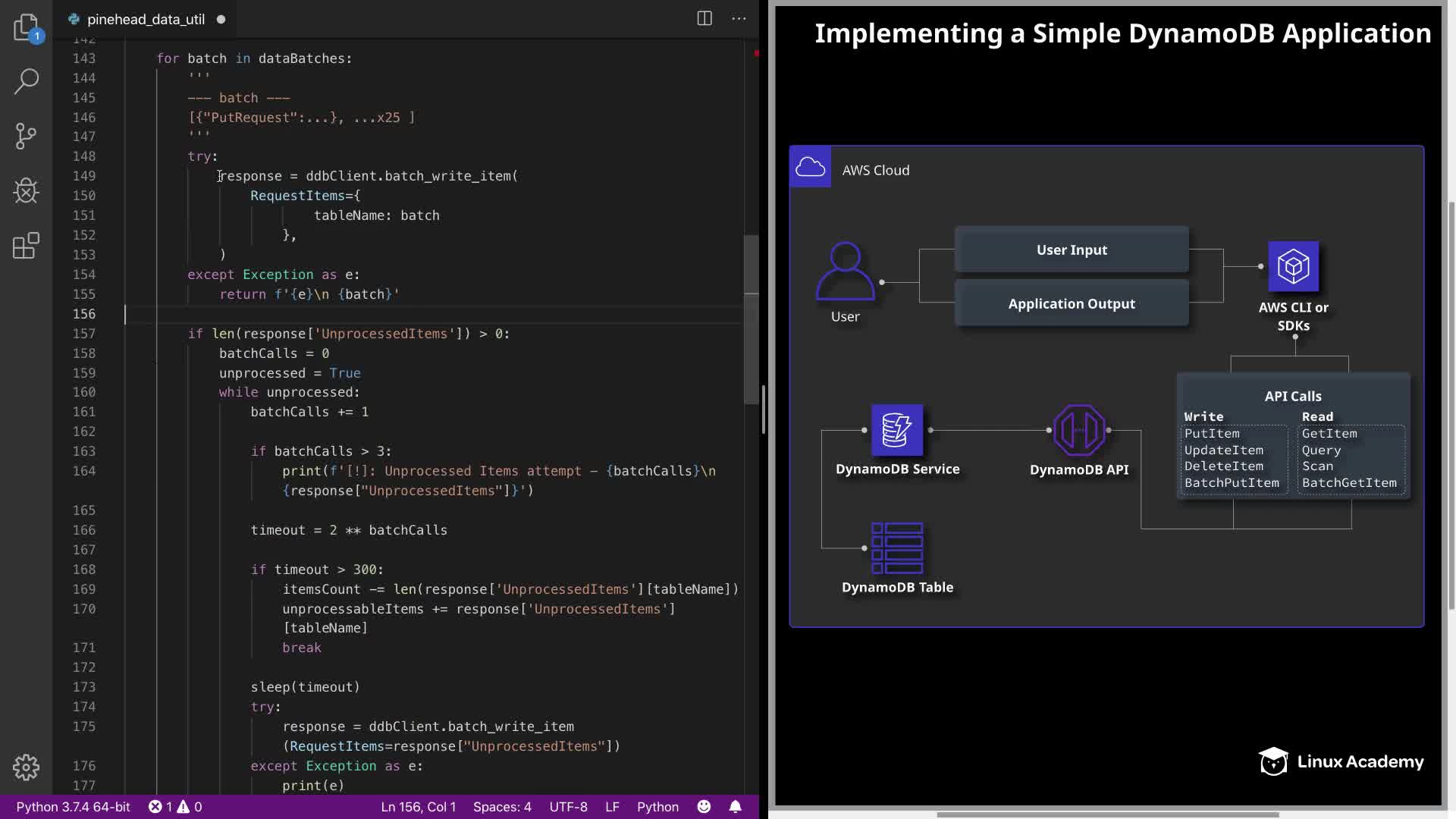
Task: Change indentation via Spaces: 4
Action: (502, 806)
